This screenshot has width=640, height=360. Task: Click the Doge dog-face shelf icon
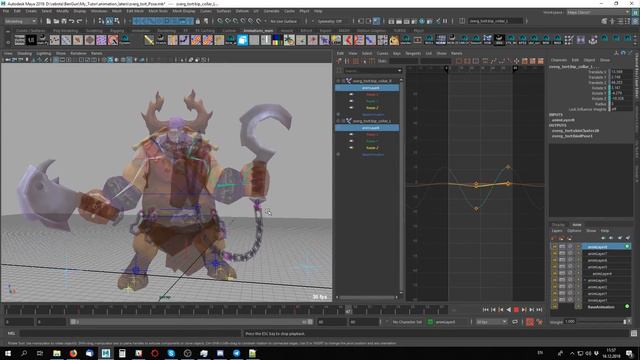coord(394,40)
